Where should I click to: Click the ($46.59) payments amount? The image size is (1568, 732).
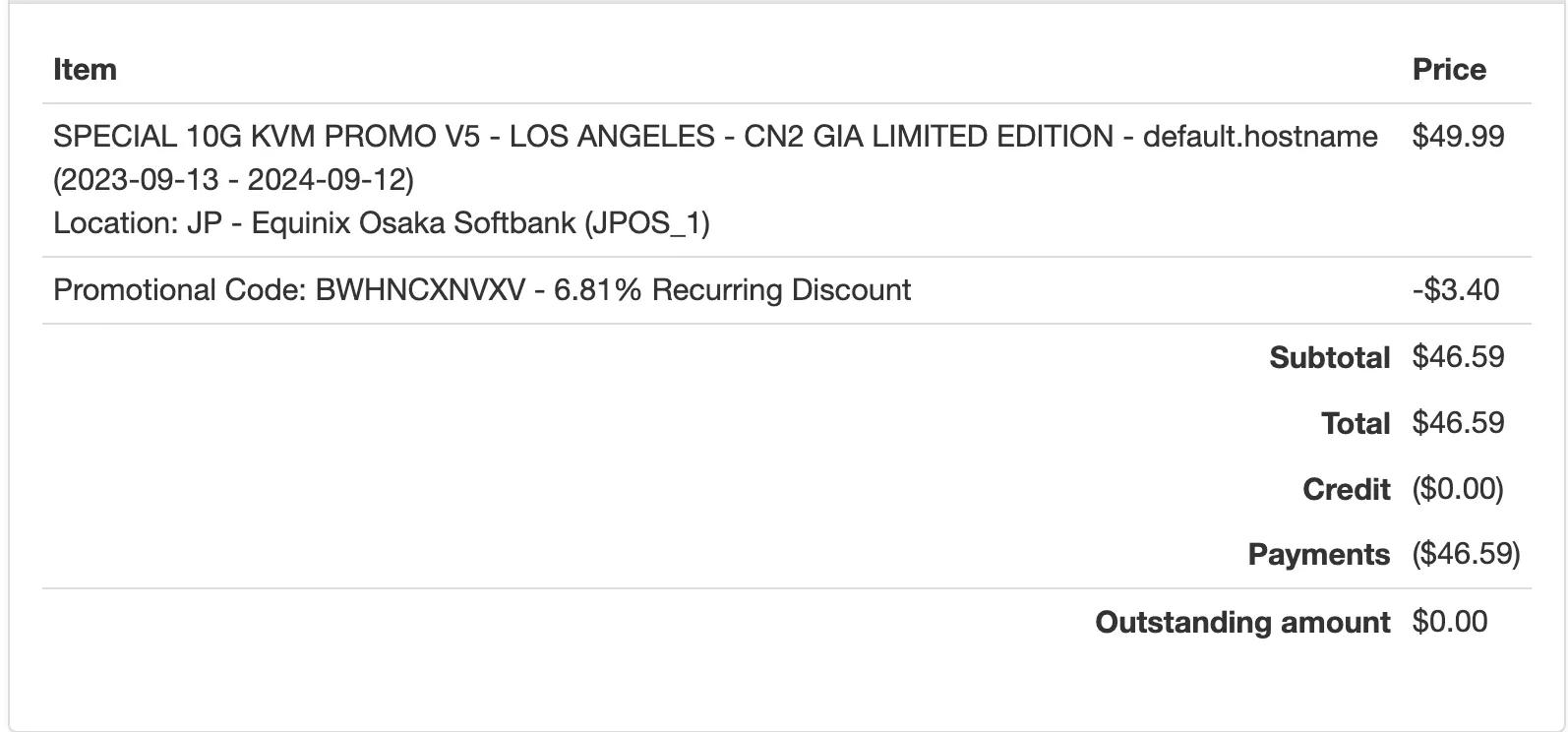(1465, 555)
